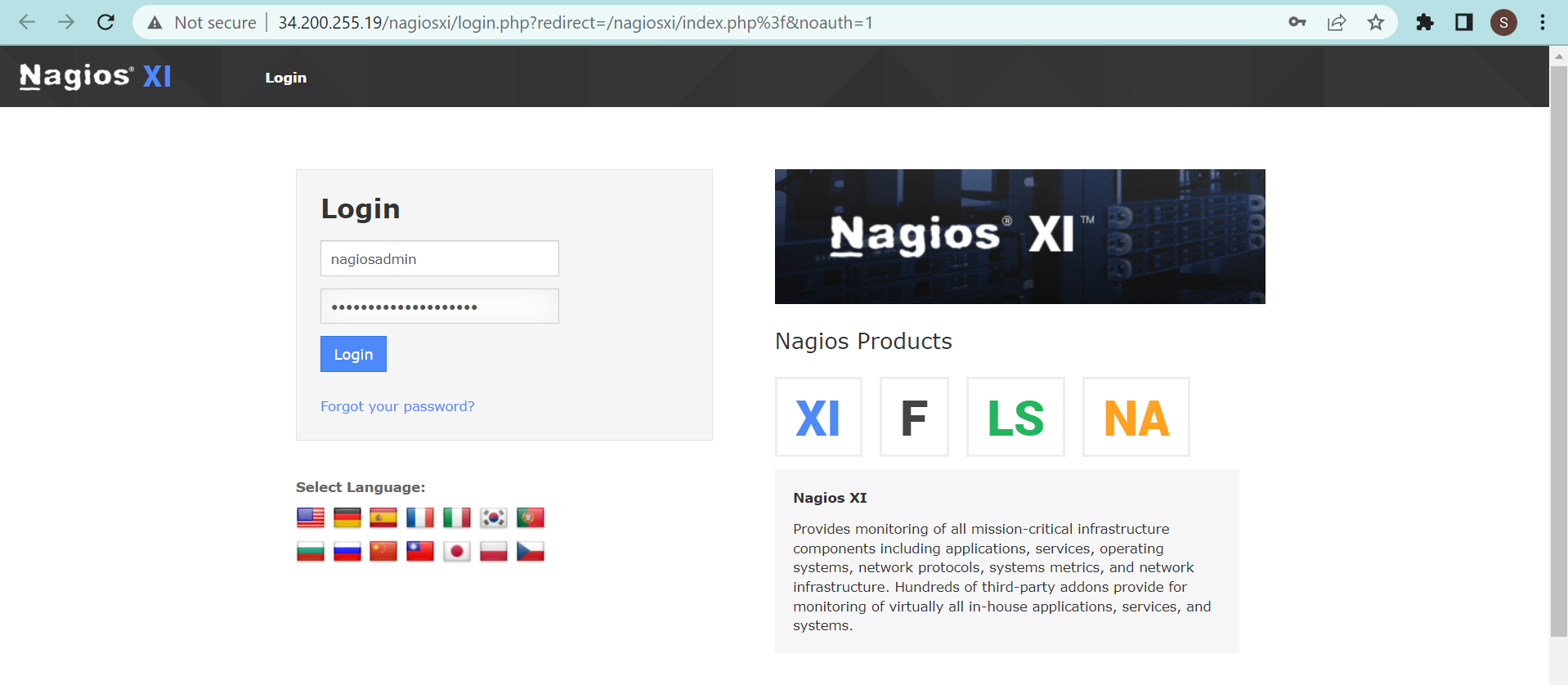
Task: Go back with the browser back arrow
Action: coord(27,22)
